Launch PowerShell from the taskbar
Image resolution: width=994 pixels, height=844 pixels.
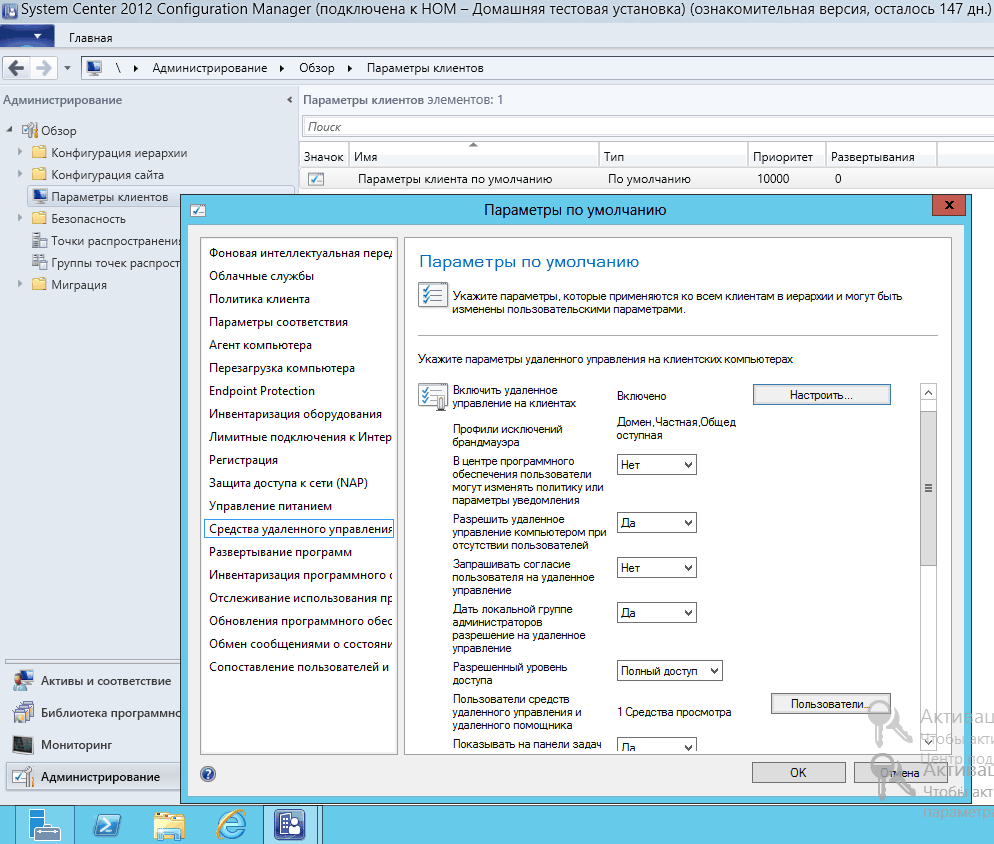(106, 825)
